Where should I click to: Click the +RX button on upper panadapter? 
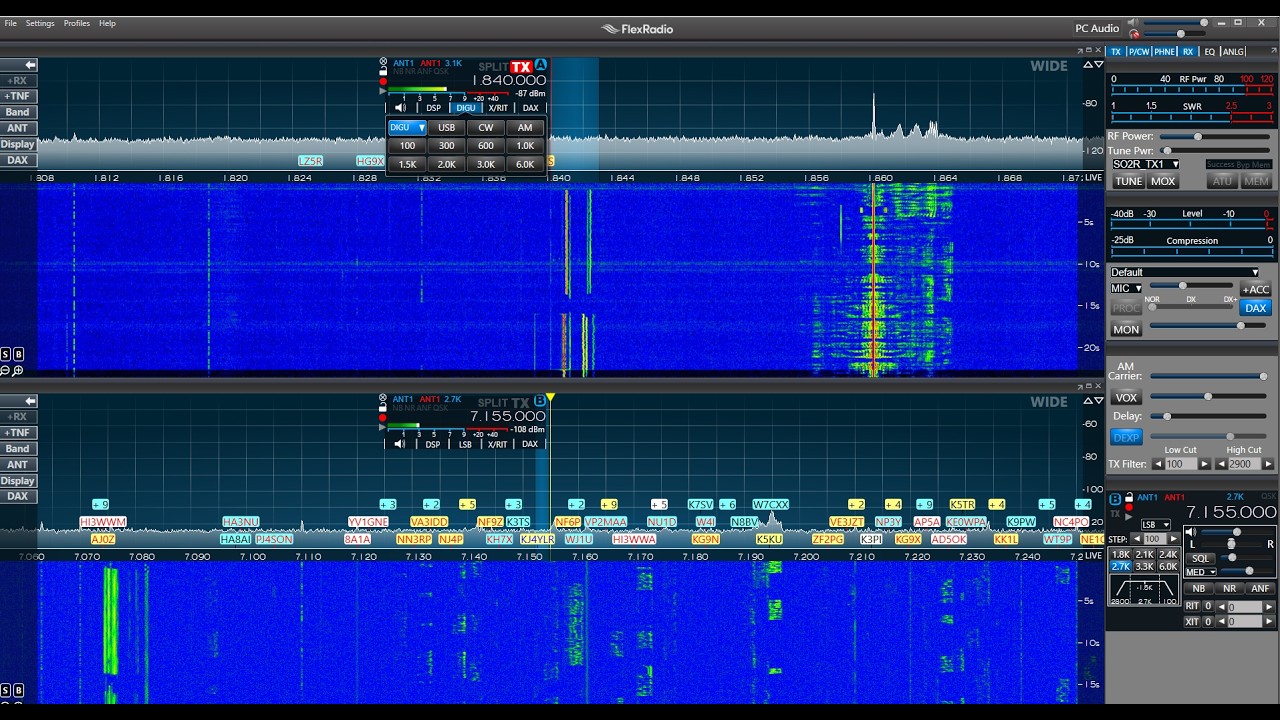tap(17, 81)
